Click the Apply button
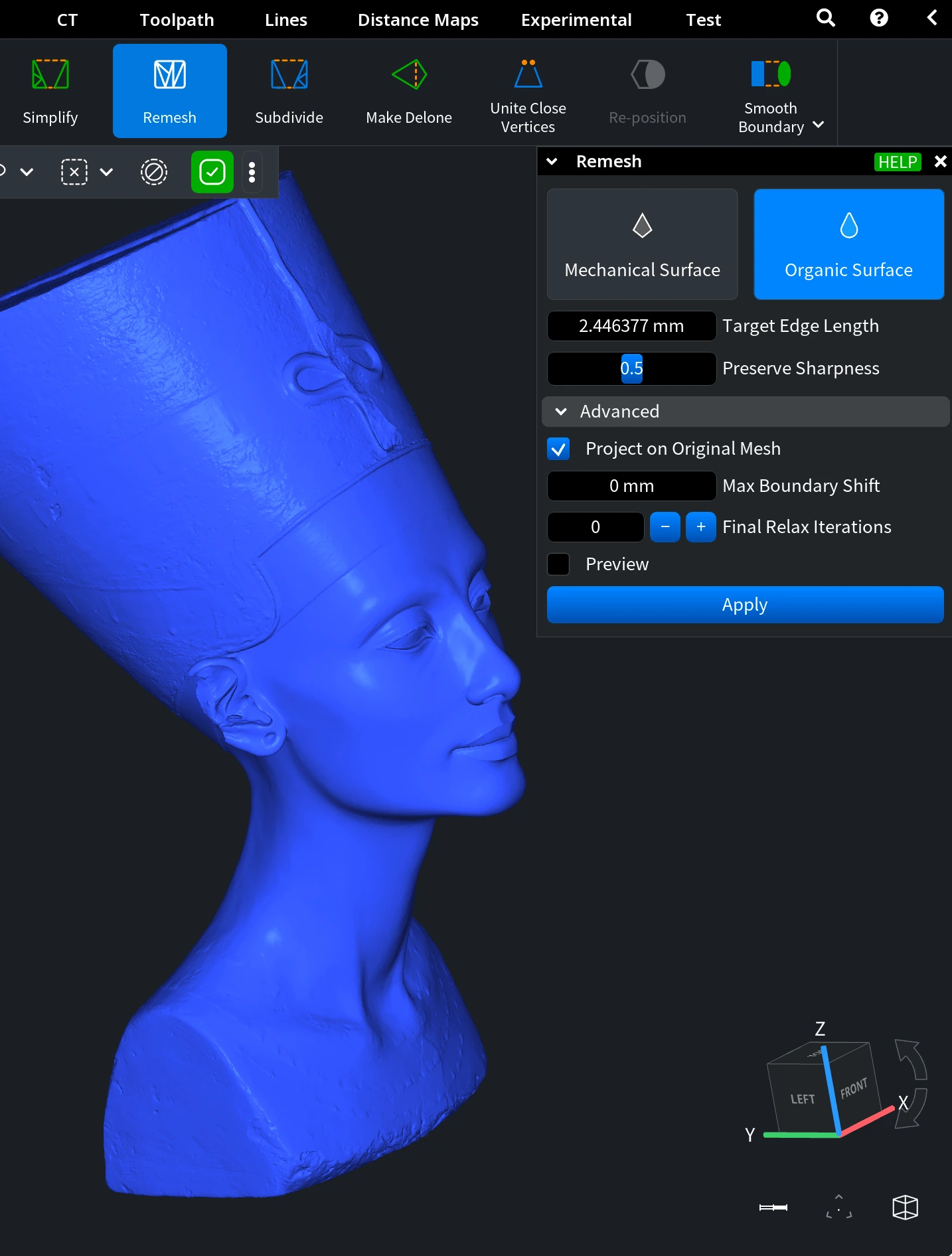 pyautogui.click(x=746, y=605)
